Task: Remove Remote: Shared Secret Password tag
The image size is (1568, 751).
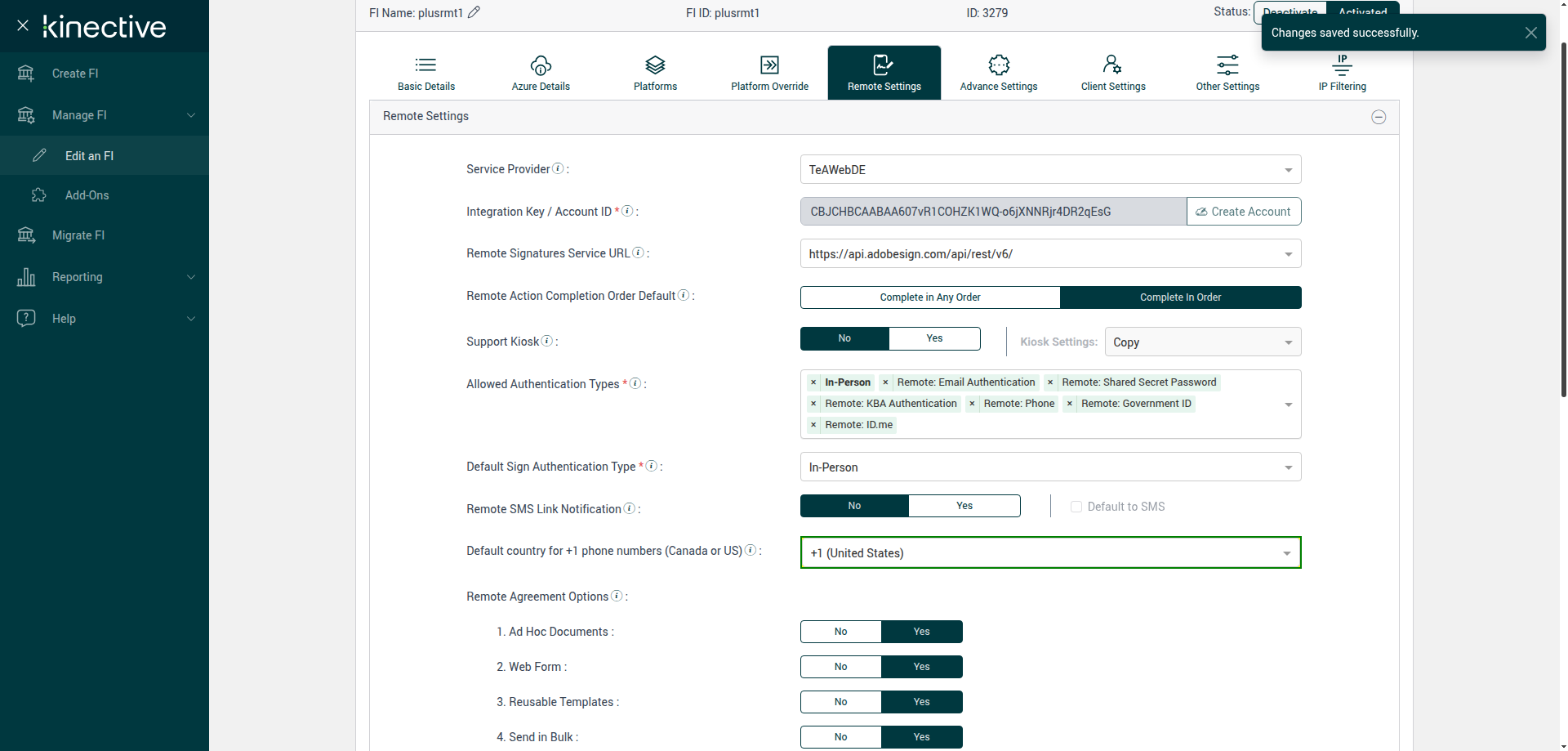Action: (1050, 382)
